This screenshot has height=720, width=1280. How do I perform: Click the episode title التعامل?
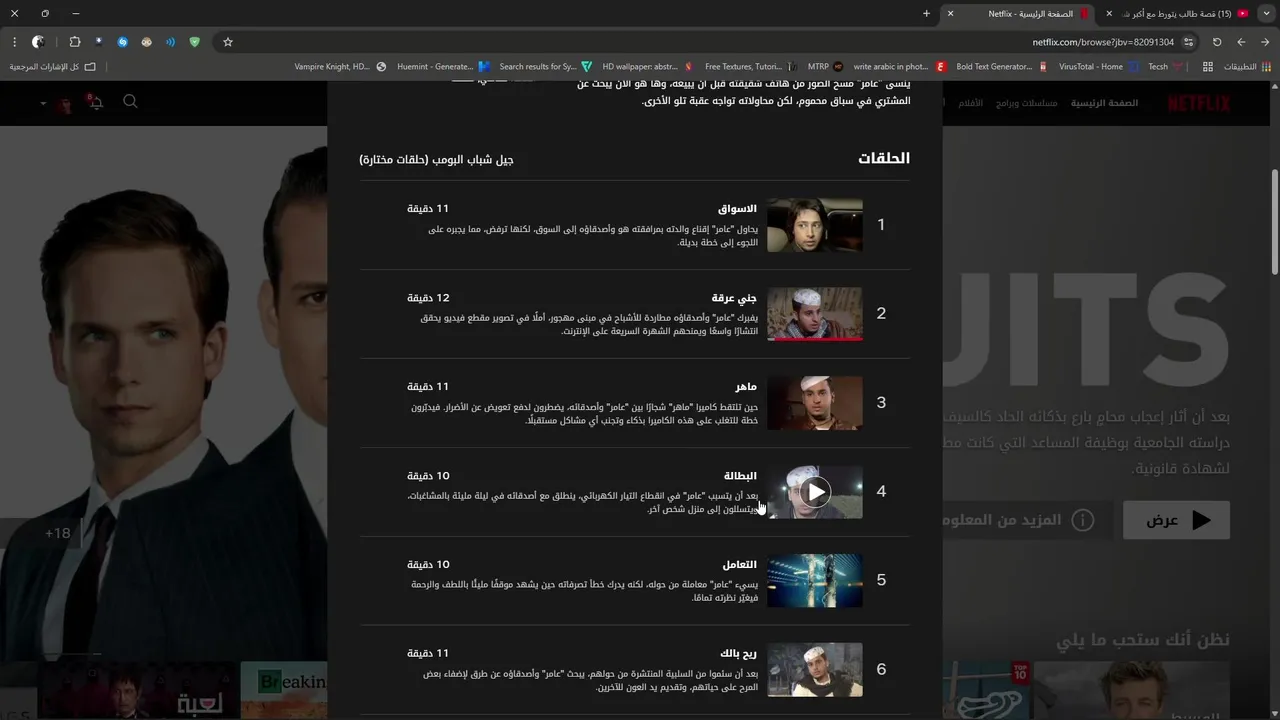[x=739, y=565]
